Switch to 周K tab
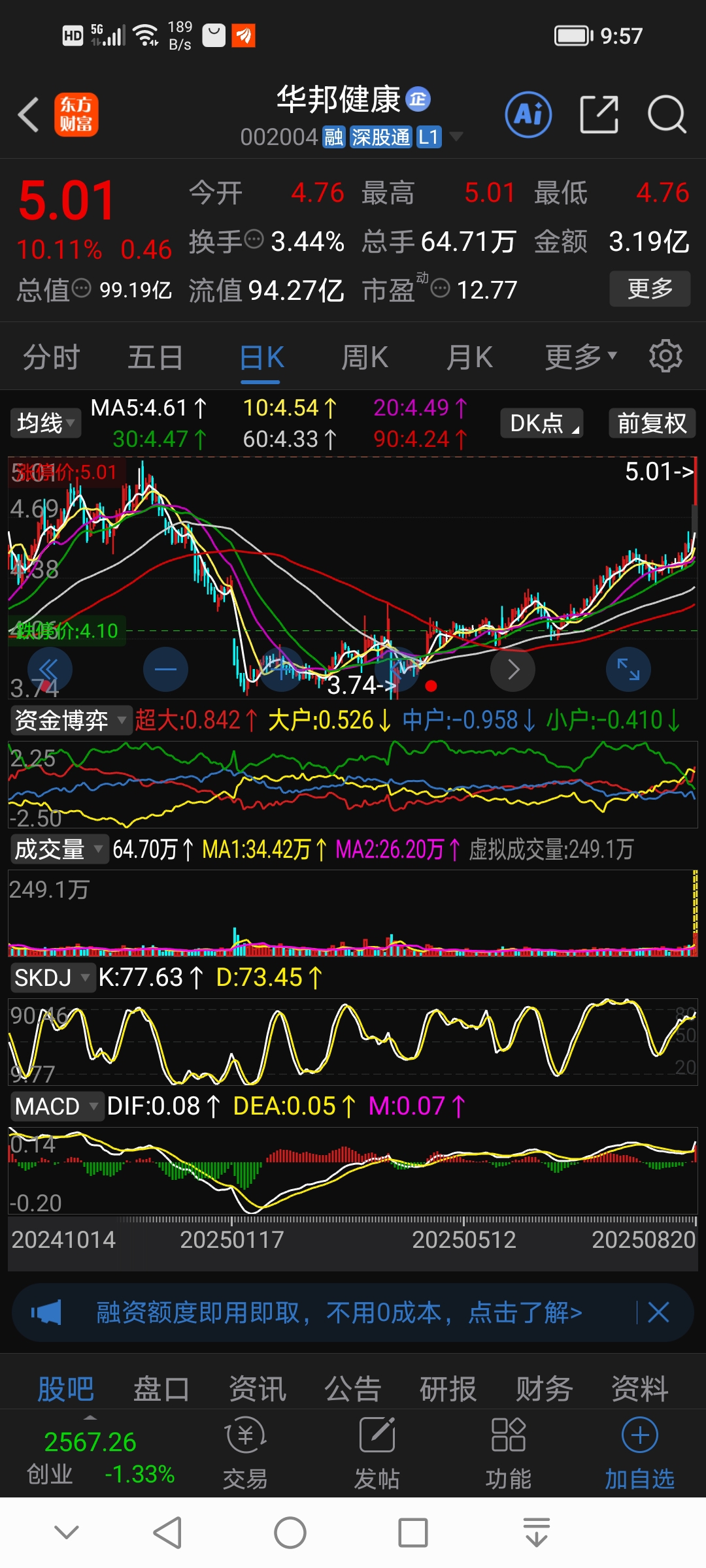The image size is (706, 1568). coord(365,357)
